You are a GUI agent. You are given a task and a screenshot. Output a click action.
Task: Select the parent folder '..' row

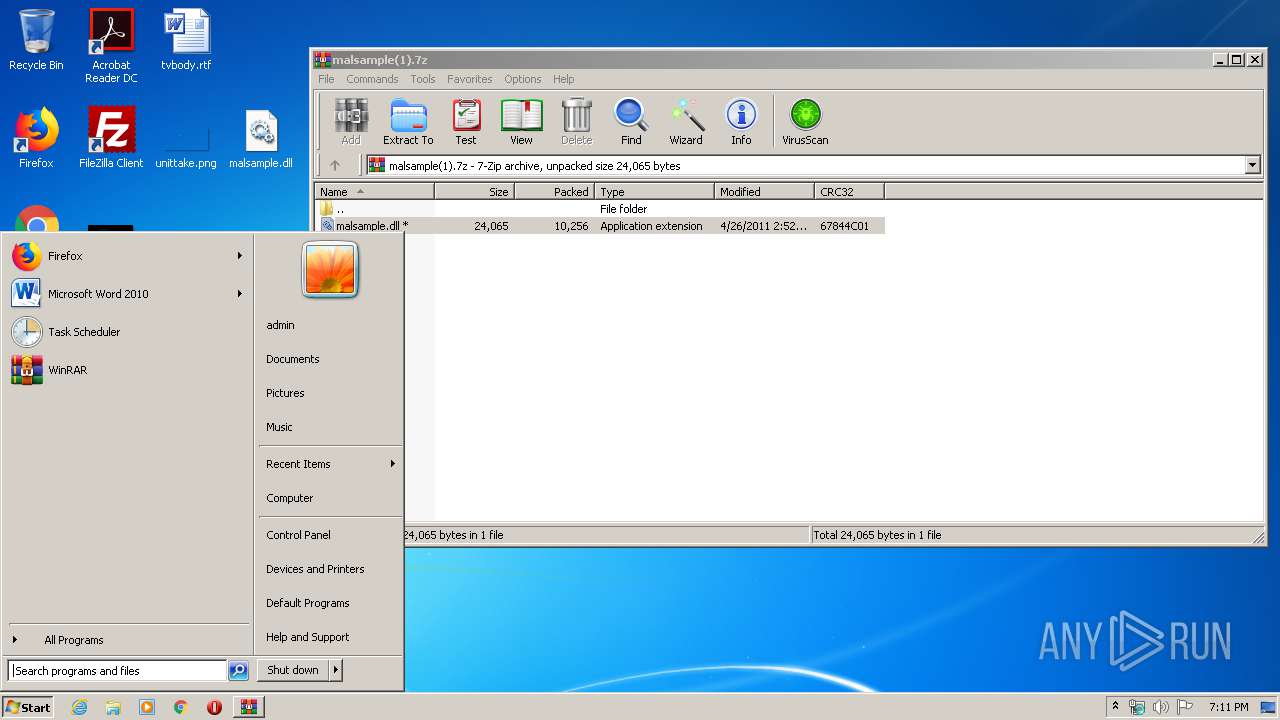click(x=600, y=209)
